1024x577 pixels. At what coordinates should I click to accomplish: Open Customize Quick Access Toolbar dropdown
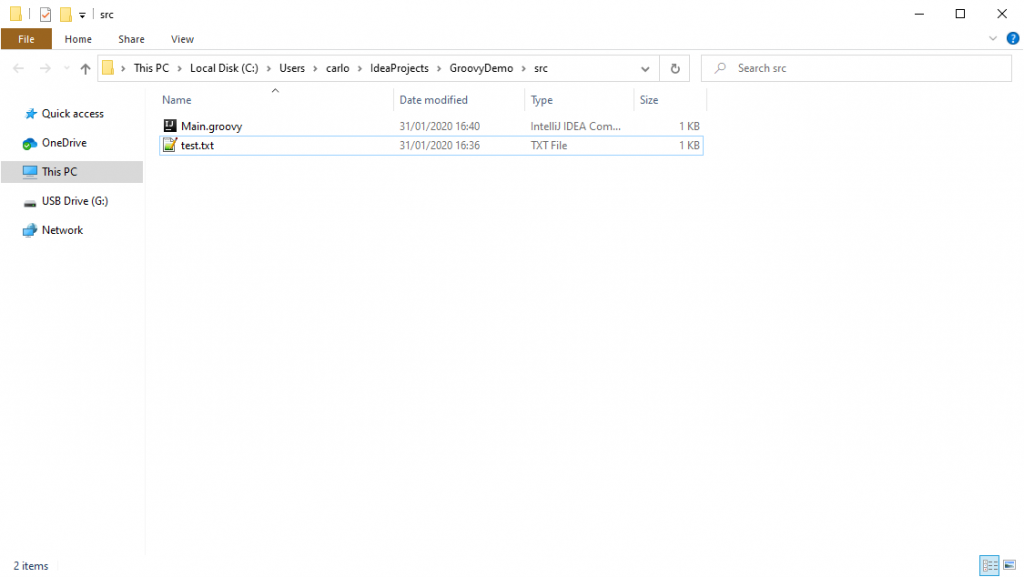click(82, 15)
